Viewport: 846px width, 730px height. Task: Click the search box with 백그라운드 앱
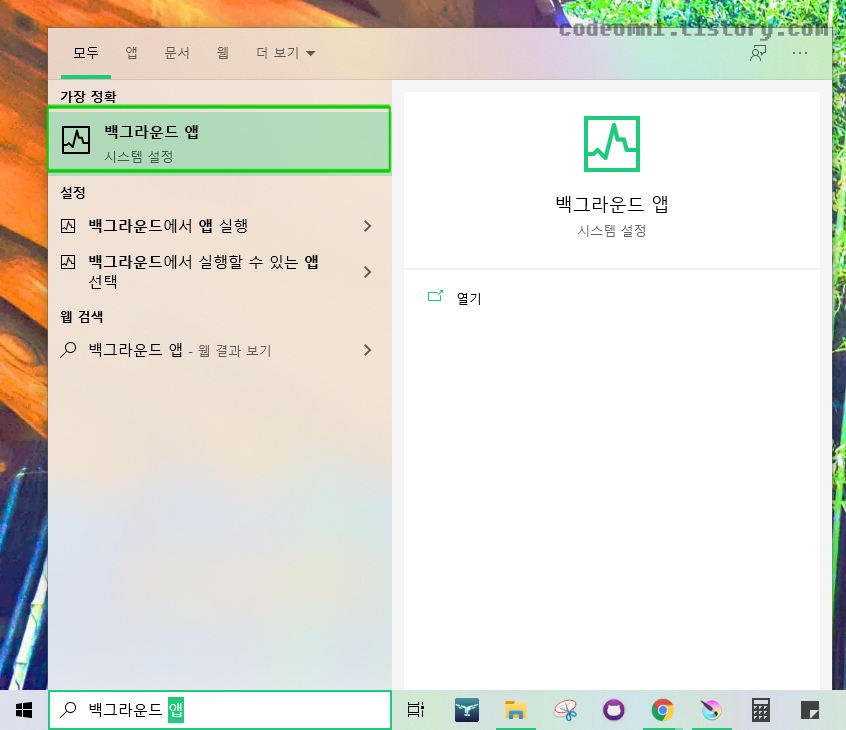[220, 709]
